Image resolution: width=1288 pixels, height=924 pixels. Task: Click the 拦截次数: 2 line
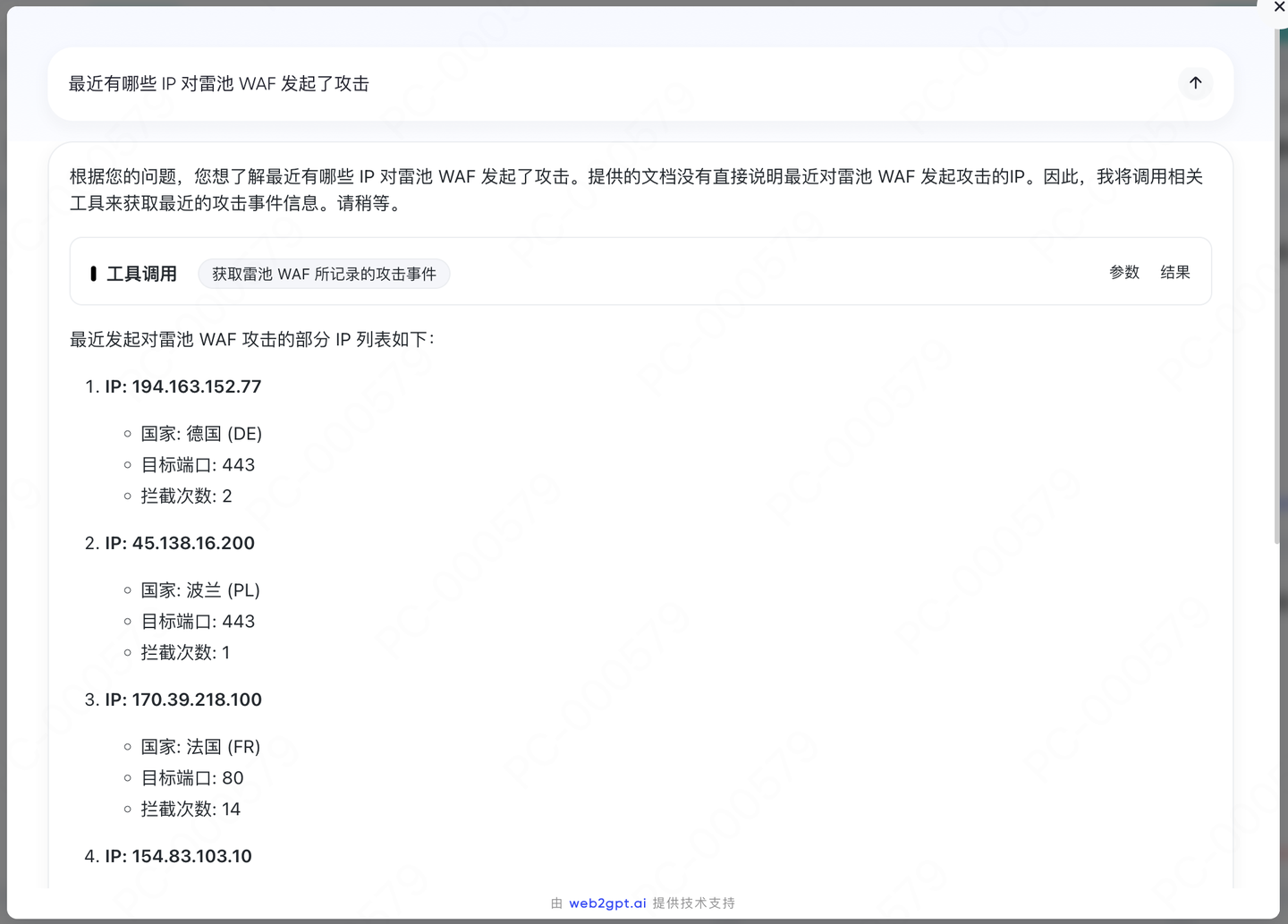pos(186,496)
